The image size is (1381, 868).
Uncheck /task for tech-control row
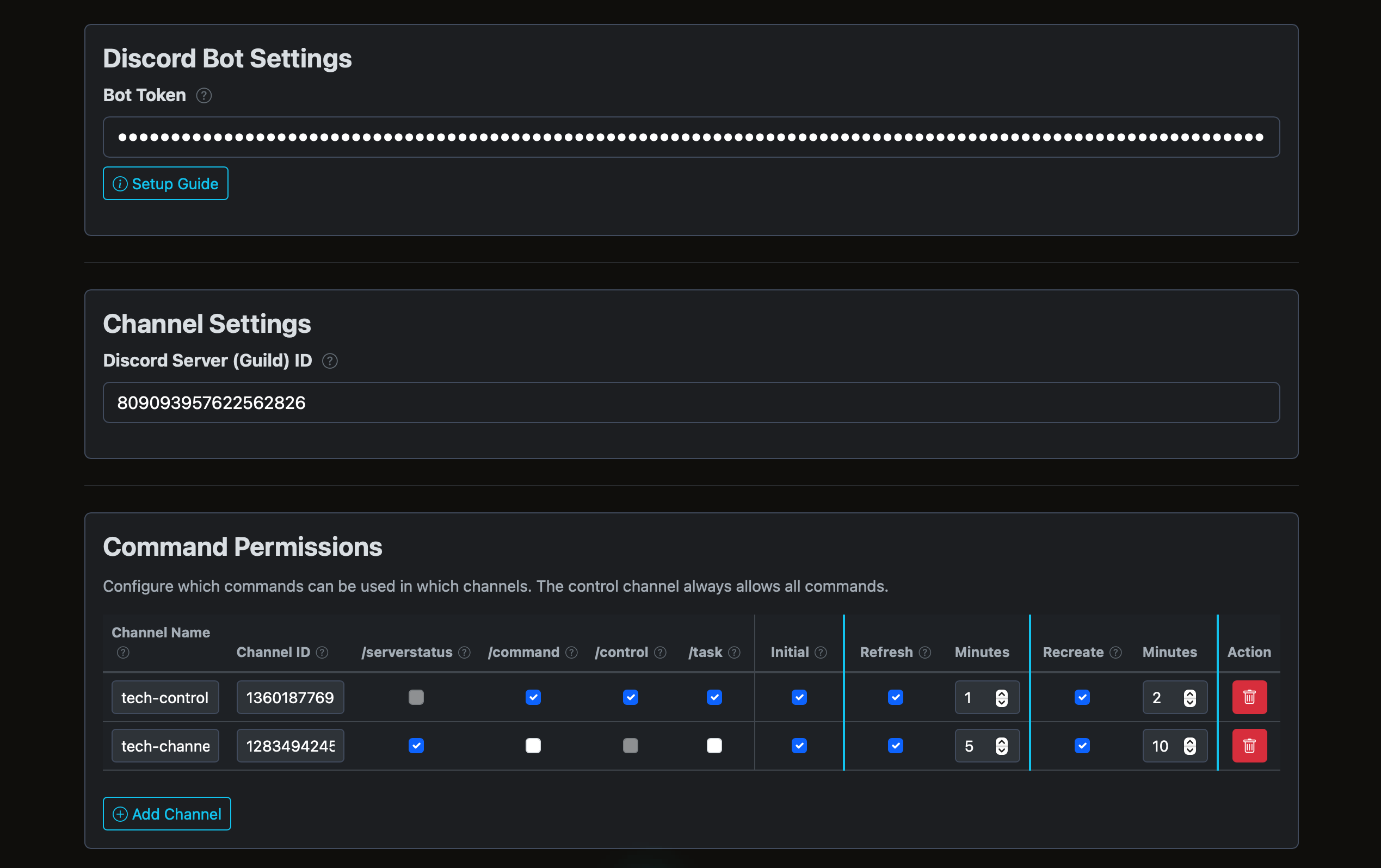pos(714,697)
